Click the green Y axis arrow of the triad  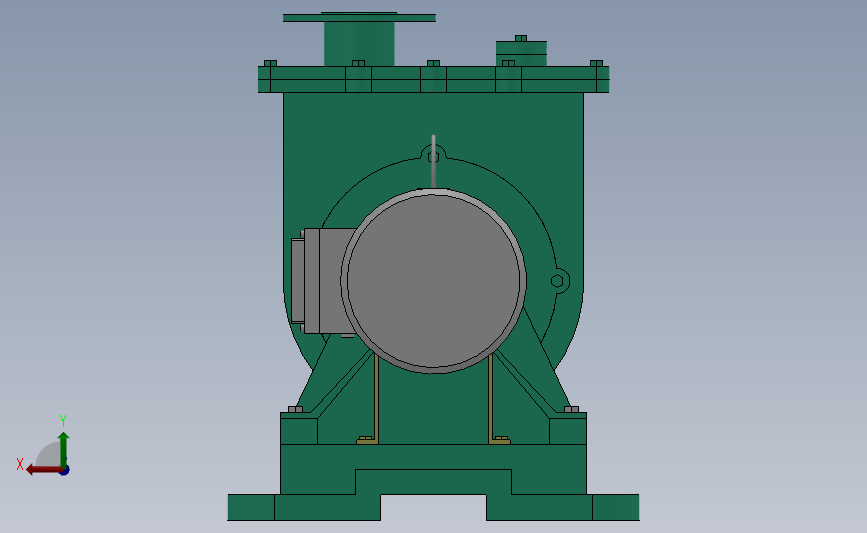pos(64,449)
